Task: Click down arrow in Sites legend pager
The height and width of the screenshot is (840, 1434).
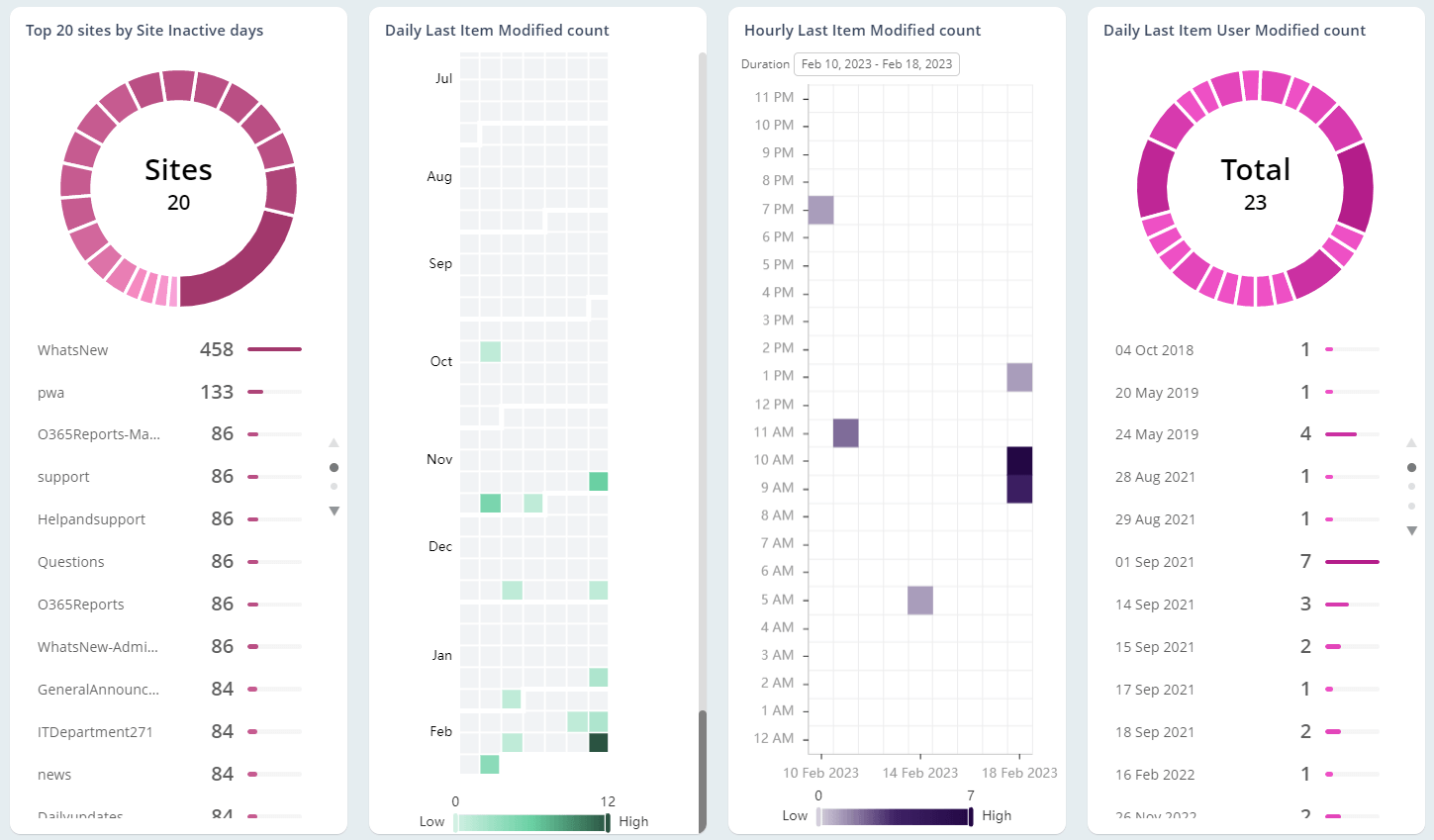Action: coord(334,512)
